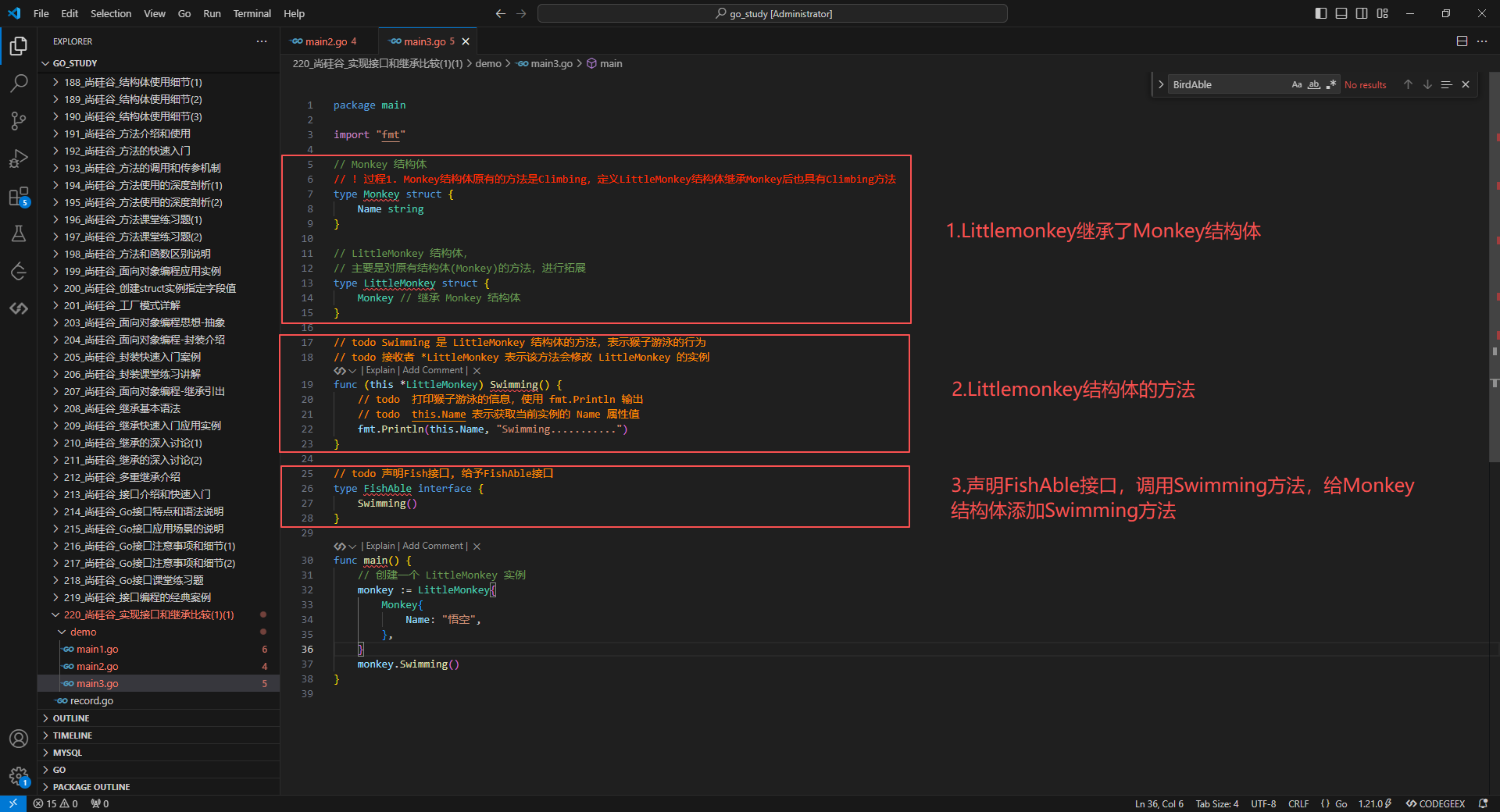Open notifications bell in status bar
Image resolution: width=1500 pixels, height=812 pixels.
point(1483,803)
